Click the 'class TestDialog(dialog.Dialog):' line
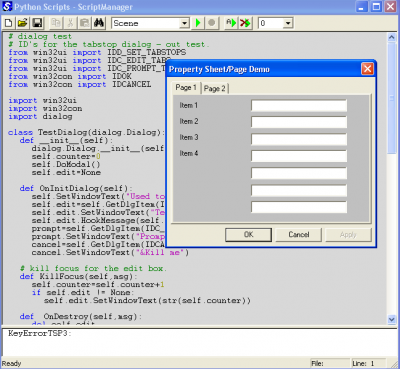This screenshot has width=400, height=369. click(86, 132)
